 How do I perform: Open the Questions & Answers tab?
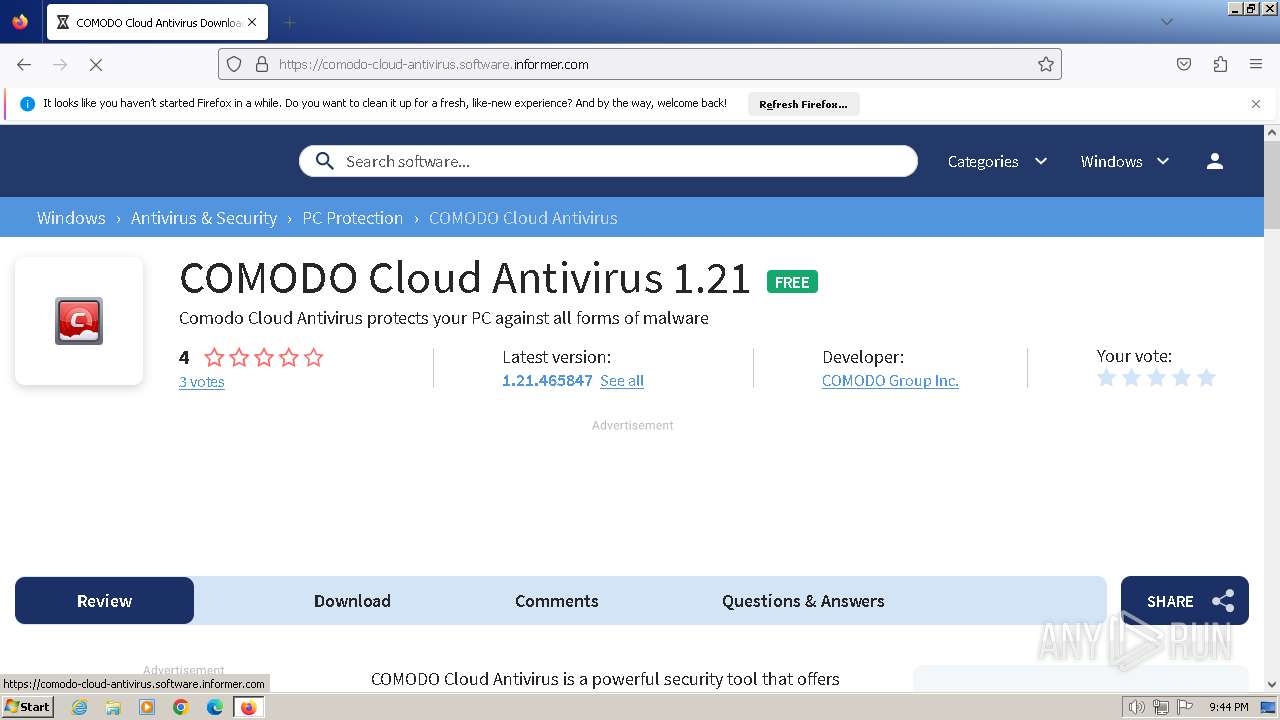pos(803,601)
